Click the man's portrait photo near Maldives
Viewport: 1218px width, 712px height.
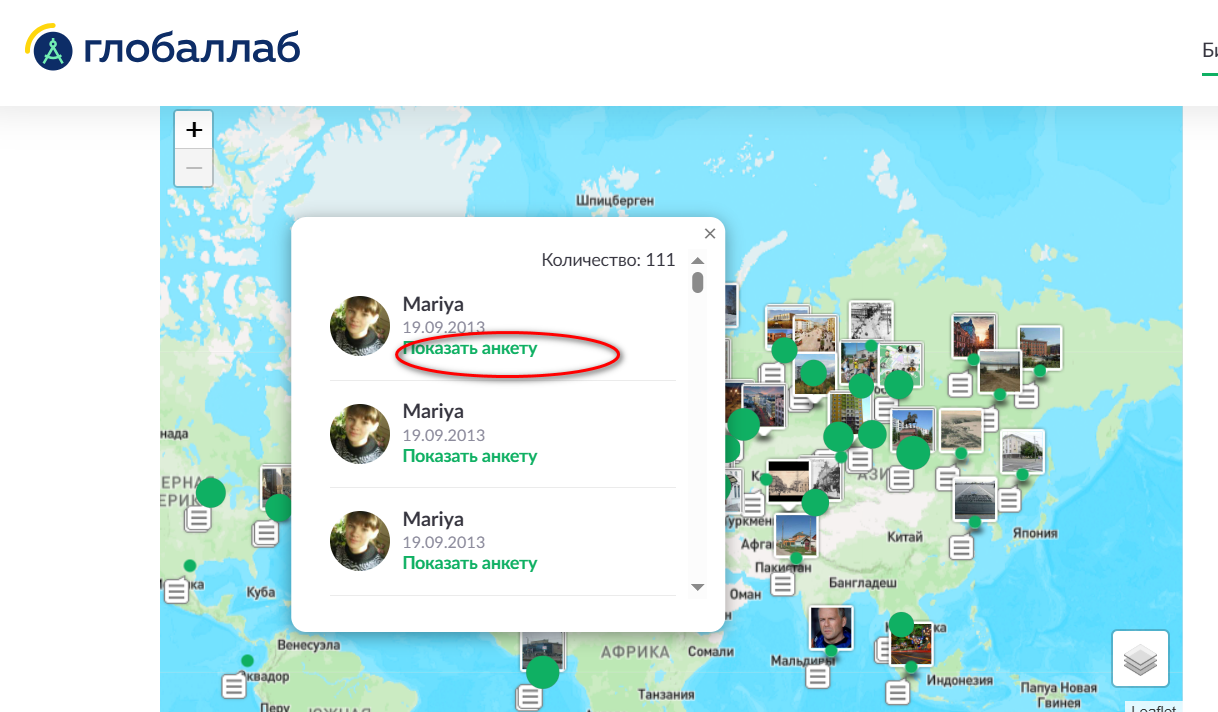pyautogui.click(x=830, y=626)
